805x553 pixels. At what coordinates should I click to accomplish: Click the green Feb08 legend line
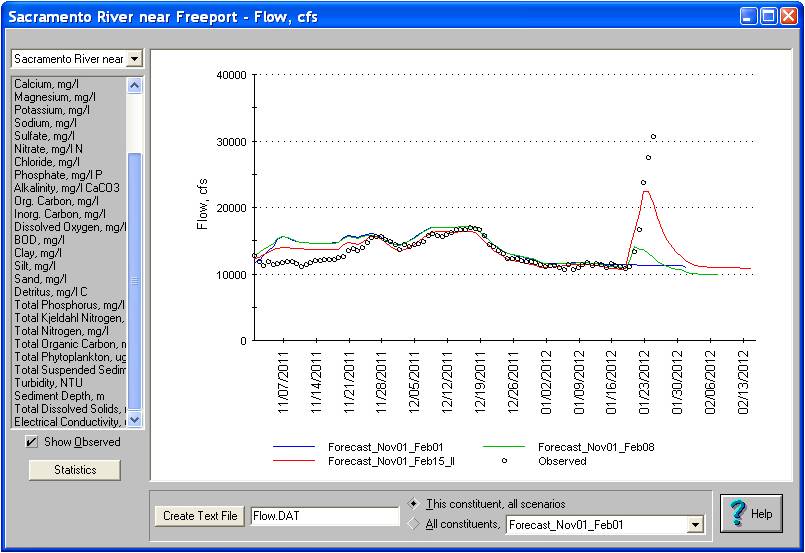(x=504, y=447)
